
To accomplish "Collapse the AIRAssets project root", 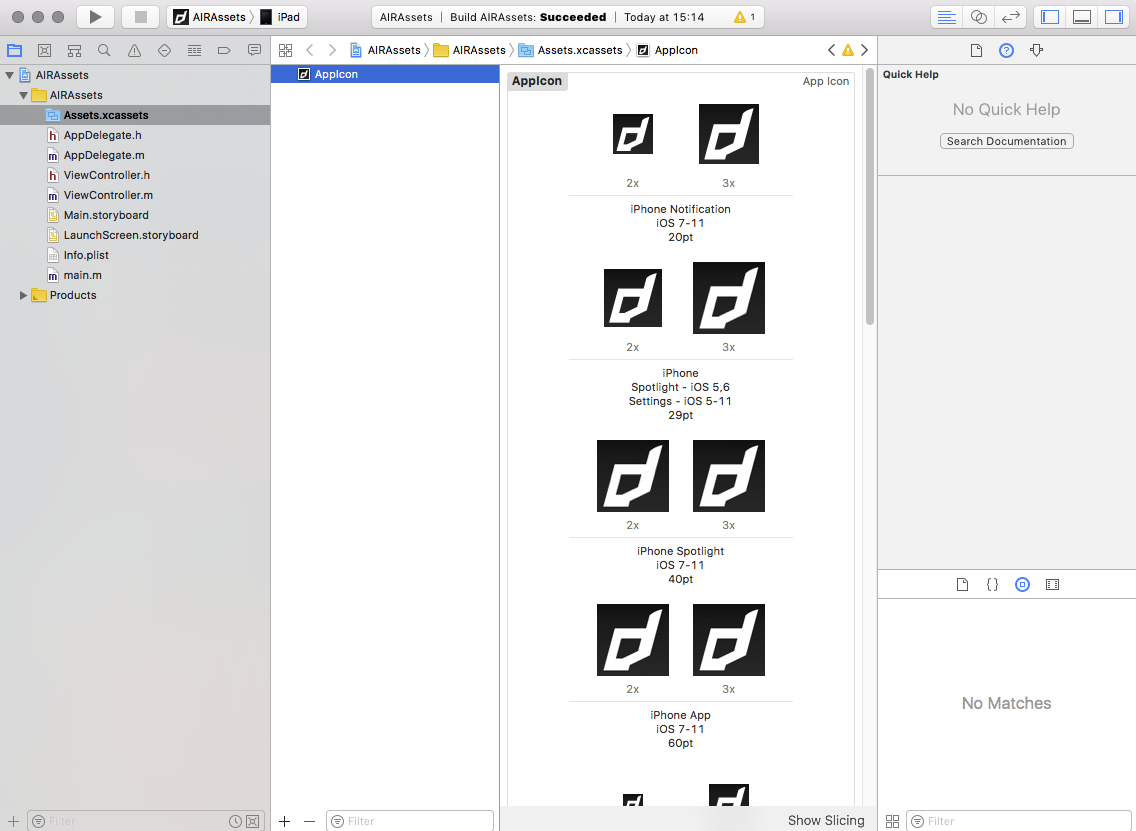I will [x=9, y=75].
